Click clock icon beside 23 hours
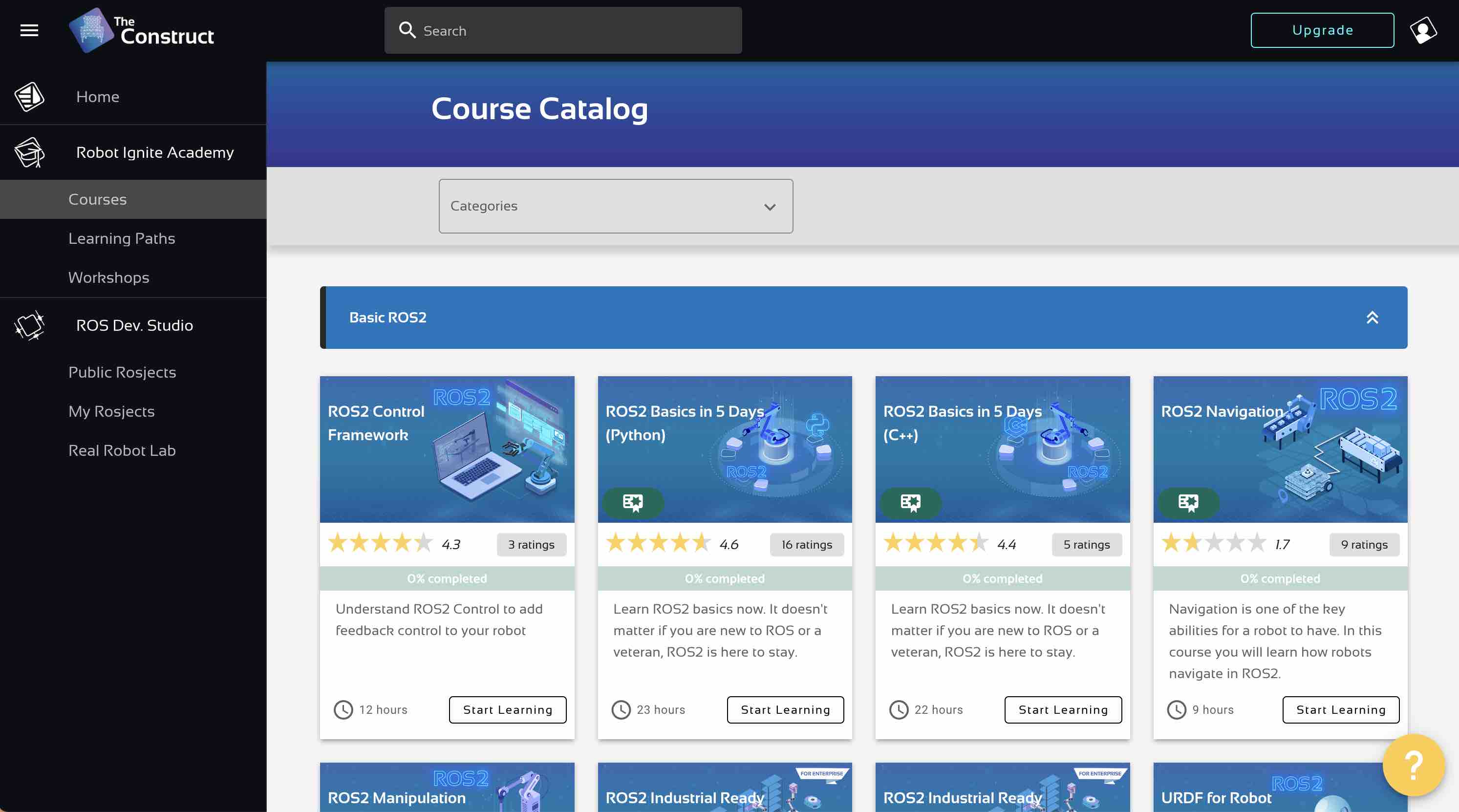This screenshot has width=1459, height=812. pos(622,710)
